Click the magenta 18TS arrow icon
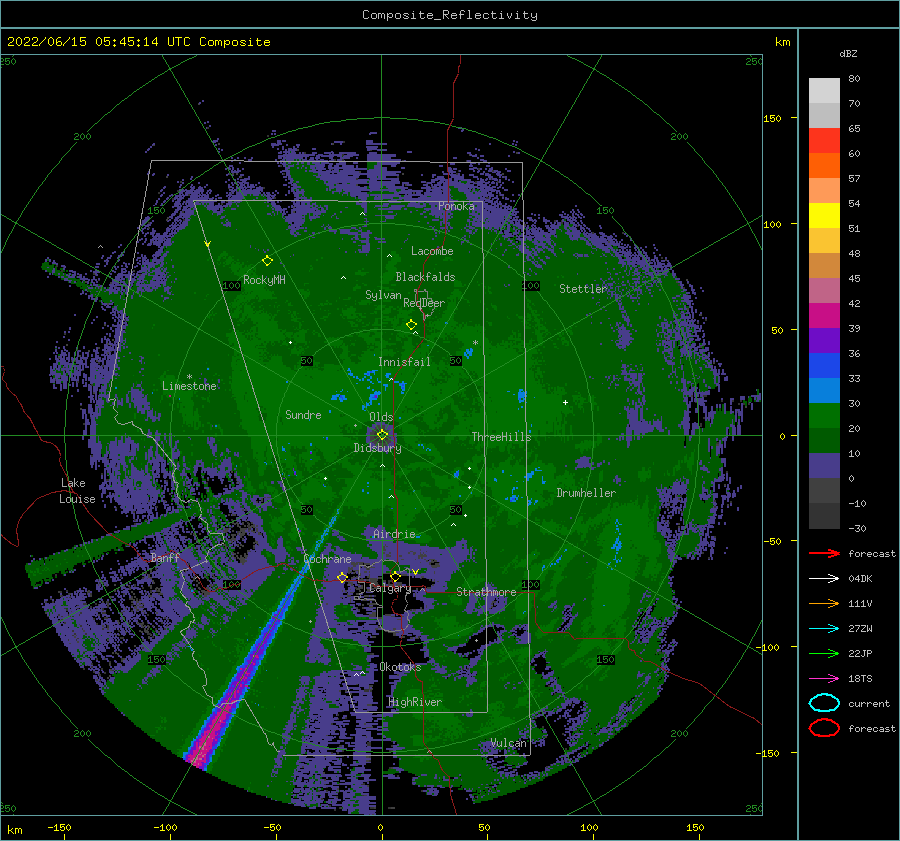Viewport: 900px width, 841px height. [824, 679]
